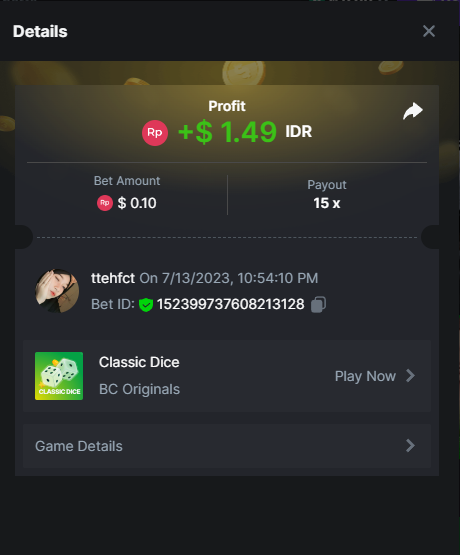Click the Play Now link
This screenshot has height=555, width=460.
coord(365,376)
